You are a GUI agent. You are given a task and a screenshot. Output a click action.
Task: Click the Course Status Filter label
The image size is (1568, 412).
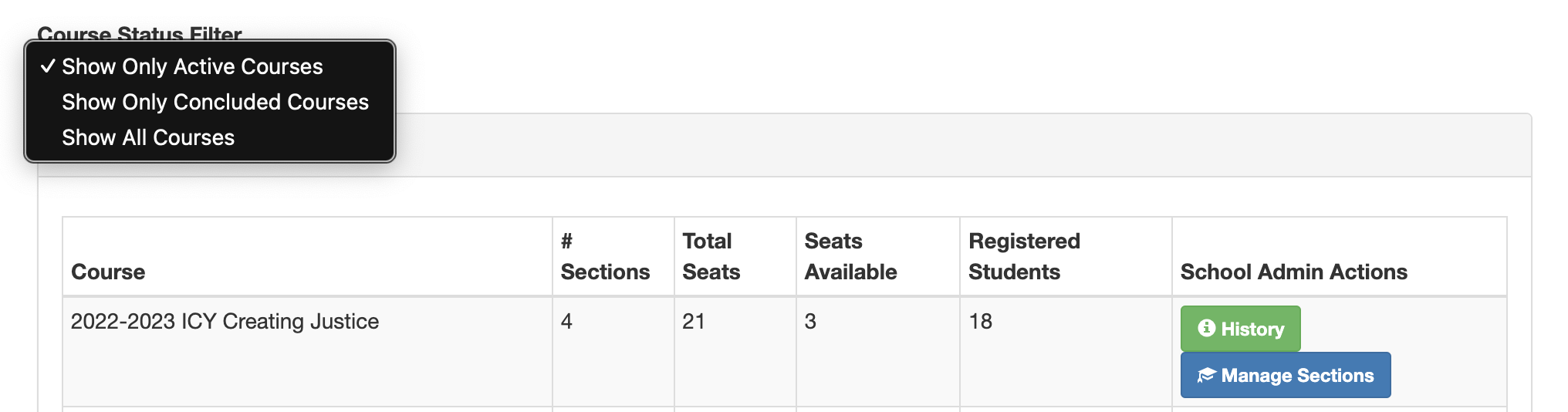(x=140, y=32)
